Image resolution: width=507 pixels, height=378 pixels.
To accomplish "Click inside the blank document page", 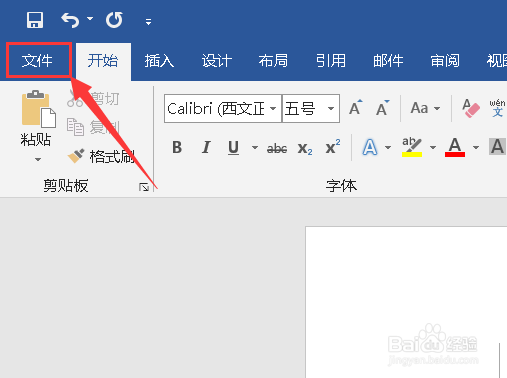I will pyautogui.click(x=406, y=302).
